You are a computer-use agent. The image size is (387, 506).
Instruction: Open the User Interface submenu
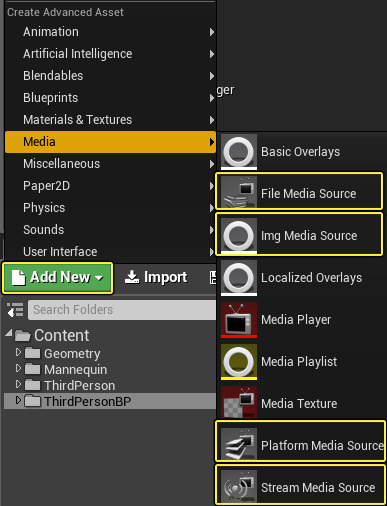point(110,252)
